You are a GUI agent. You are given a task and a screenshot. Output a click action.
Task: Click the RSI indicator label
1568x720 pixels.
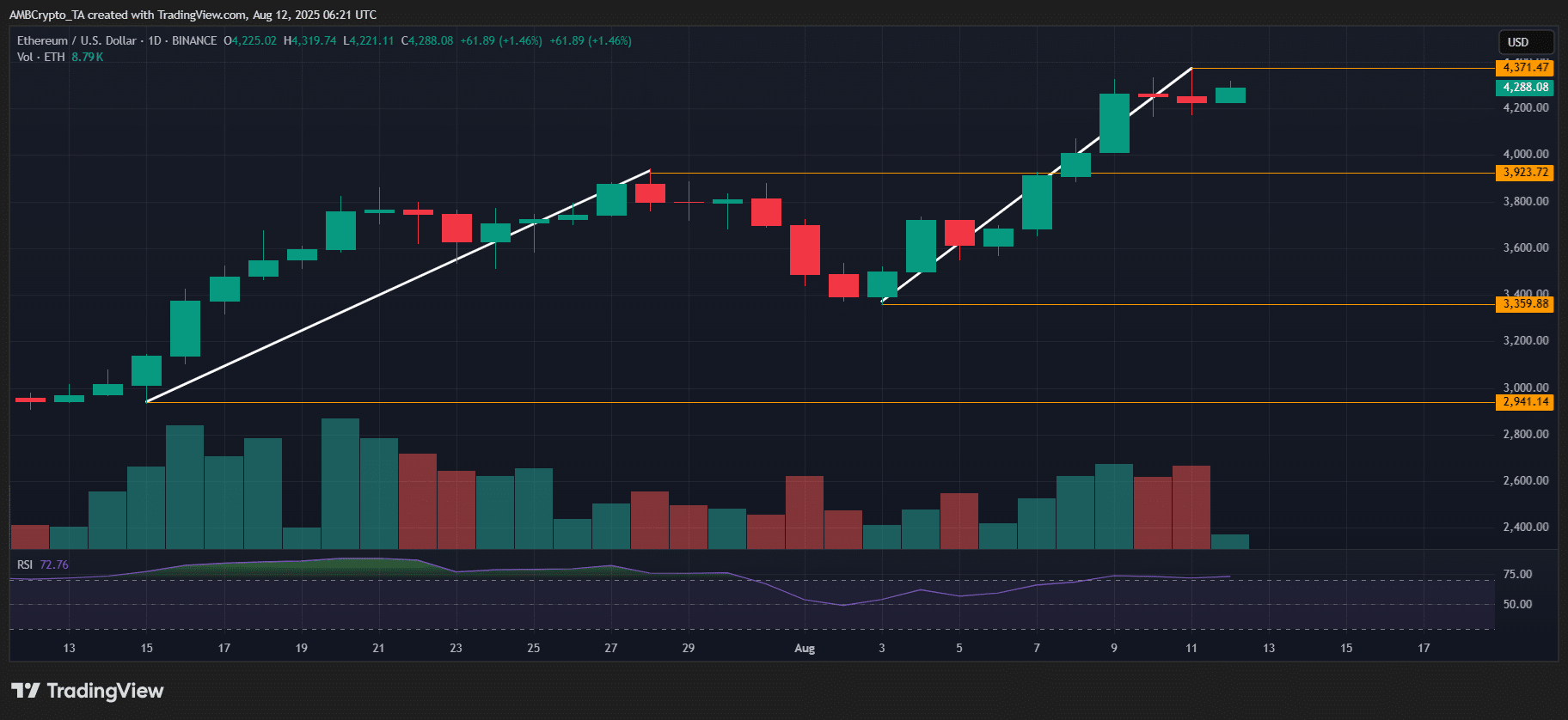pos(25,564)
